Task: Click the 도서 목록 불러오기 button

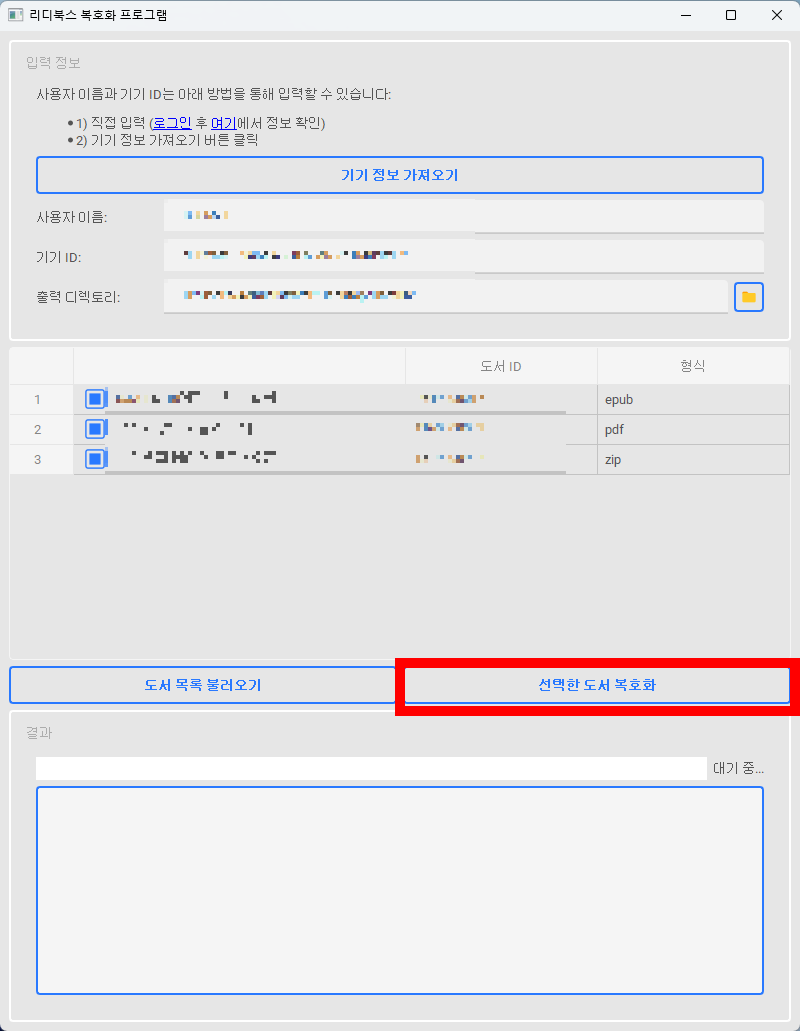Action: [203, 685]
